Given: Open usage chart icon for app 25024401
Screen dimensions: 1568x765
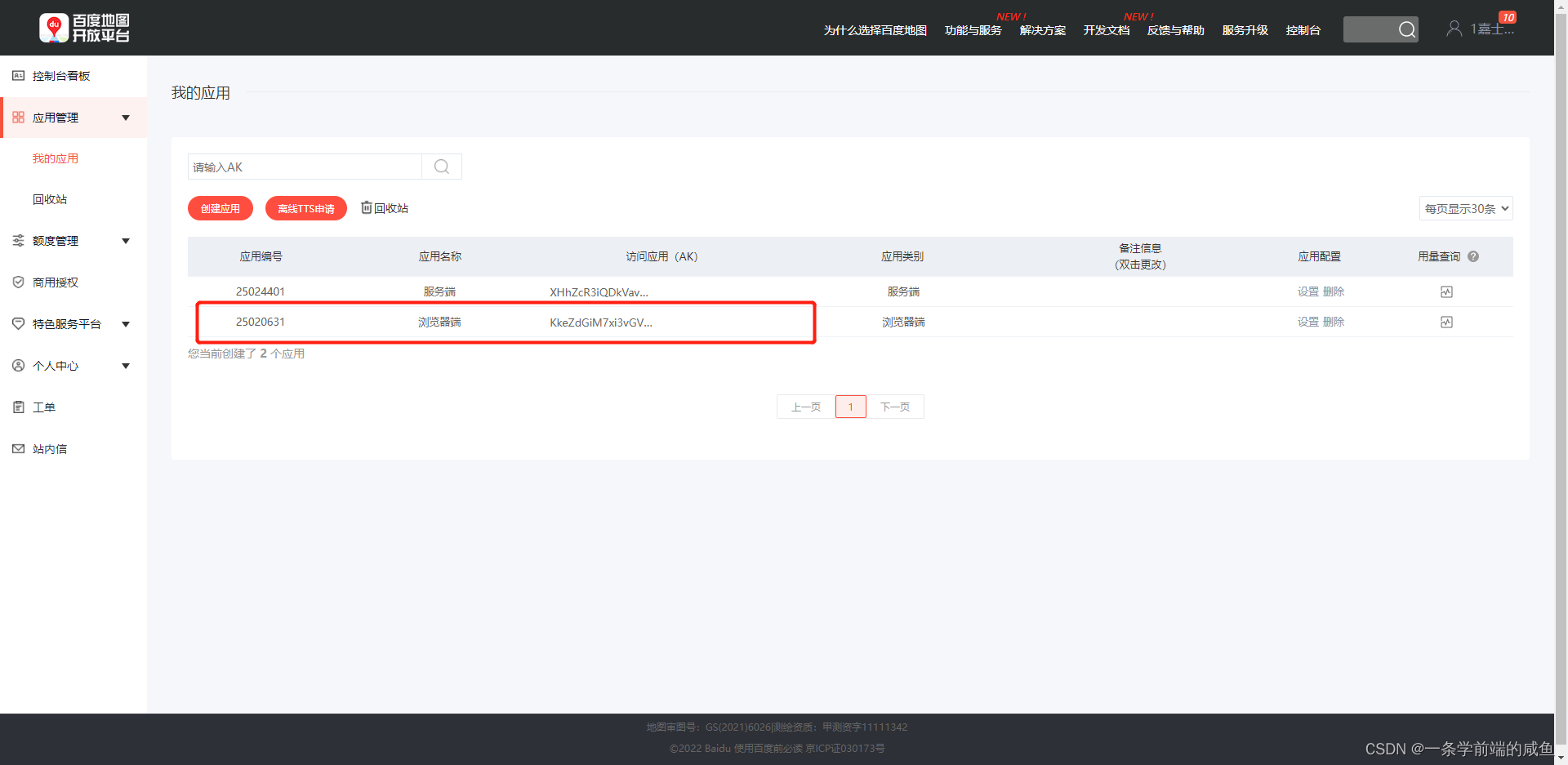Looking at the screenshot, I should pos(1446,291).
